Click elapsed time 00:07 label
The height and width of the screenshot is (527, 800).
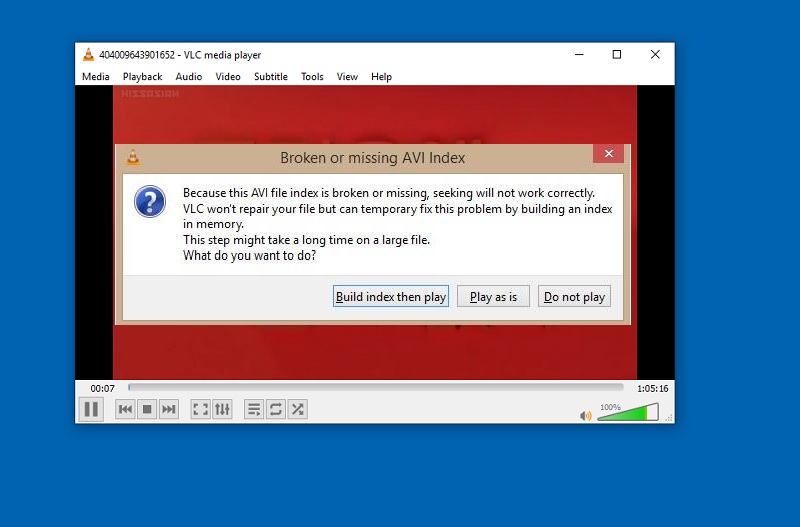103,388
